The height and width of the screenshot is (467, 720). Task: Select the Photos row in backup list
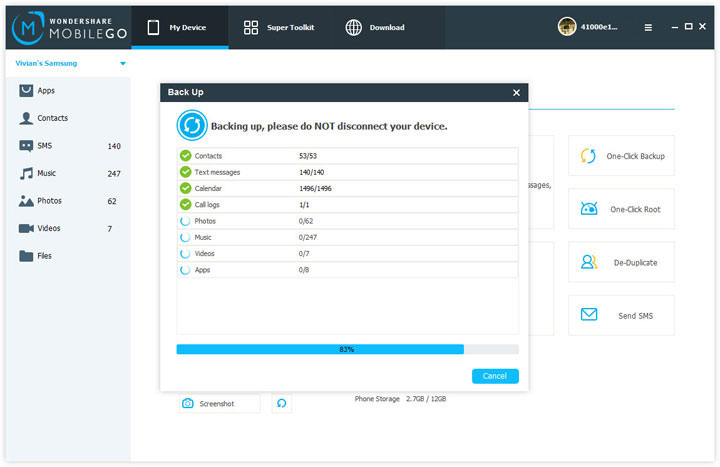[348, 221]
